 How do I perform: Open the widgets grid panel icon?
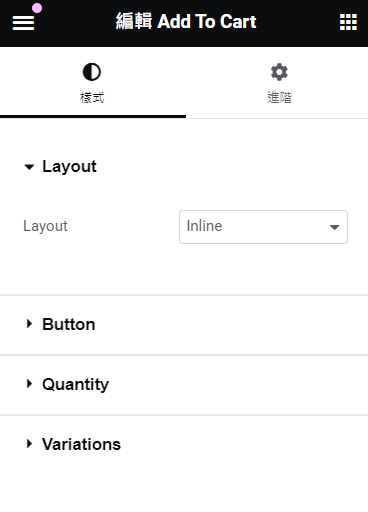coord(348,22)
